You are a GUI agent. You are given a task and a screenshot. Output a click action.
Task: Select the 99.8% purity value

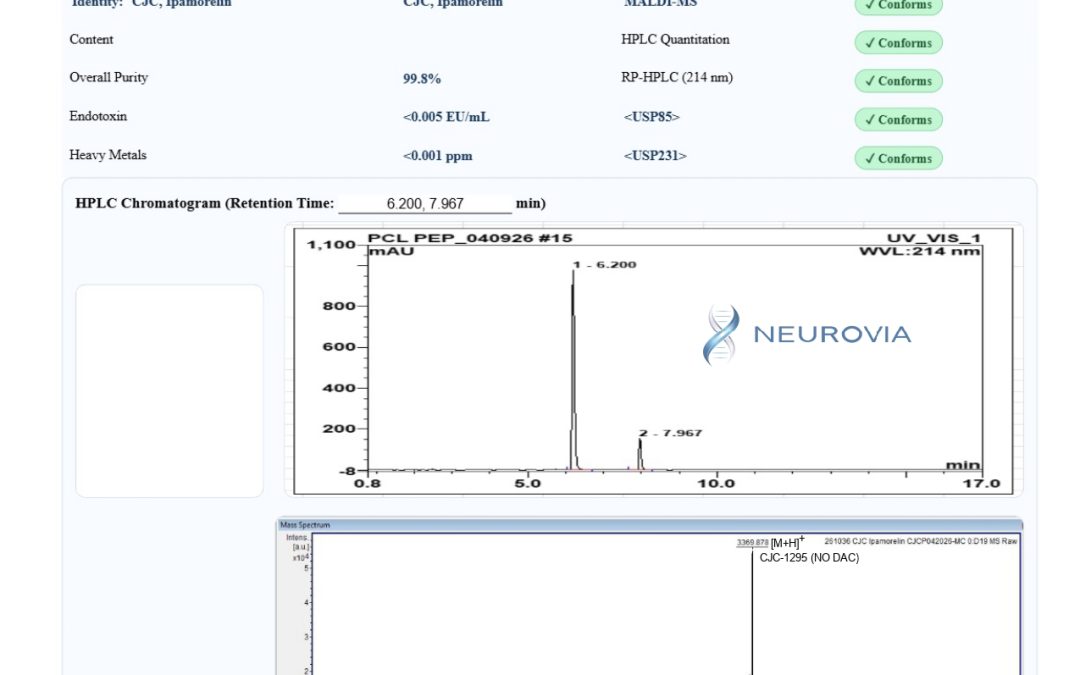pos(422,79)
